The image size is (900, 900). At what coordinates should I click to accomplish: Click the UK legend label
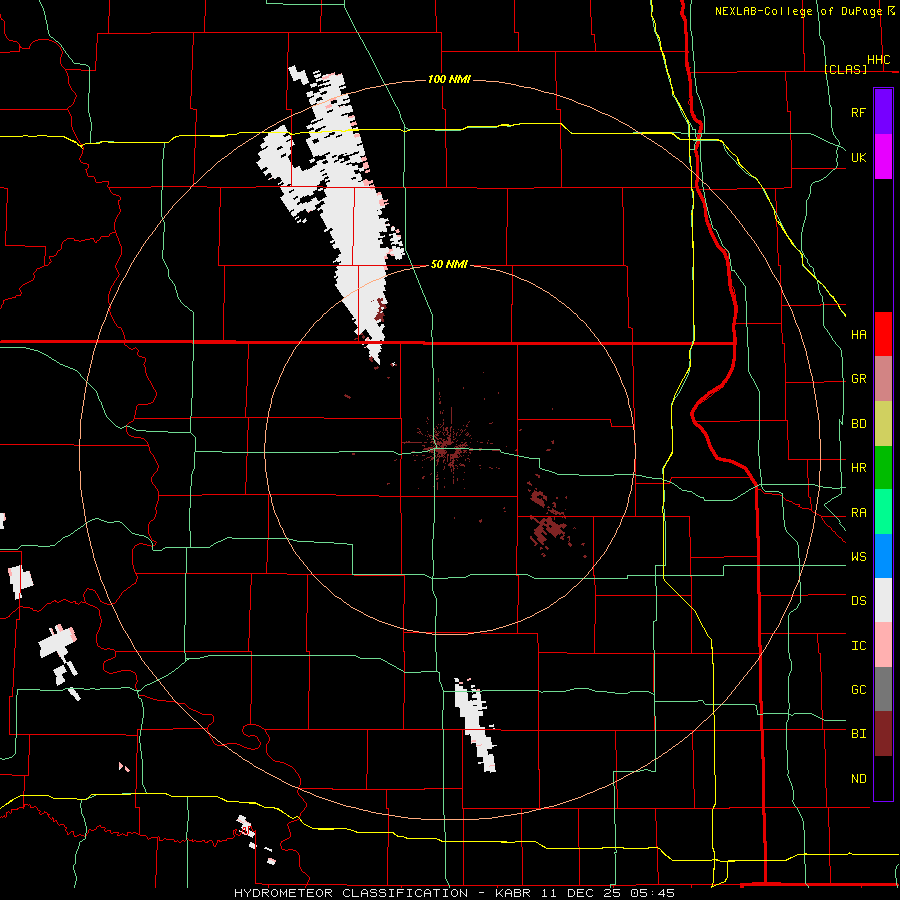point(858,157)
